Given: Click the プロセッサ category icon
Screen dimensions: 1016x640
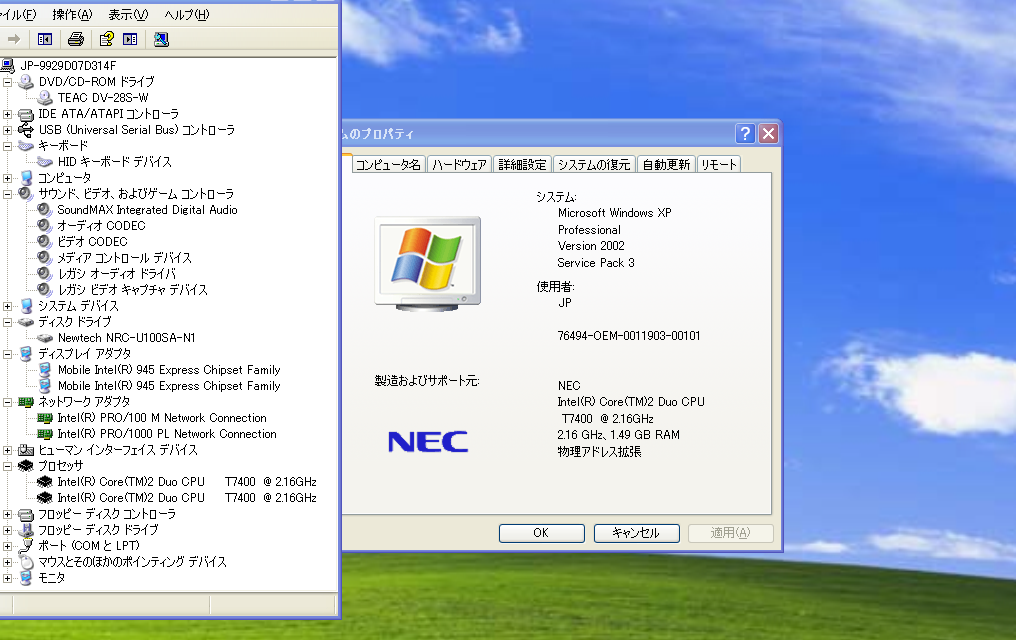Looking at the screenshot, I should (x=26, y=466).
